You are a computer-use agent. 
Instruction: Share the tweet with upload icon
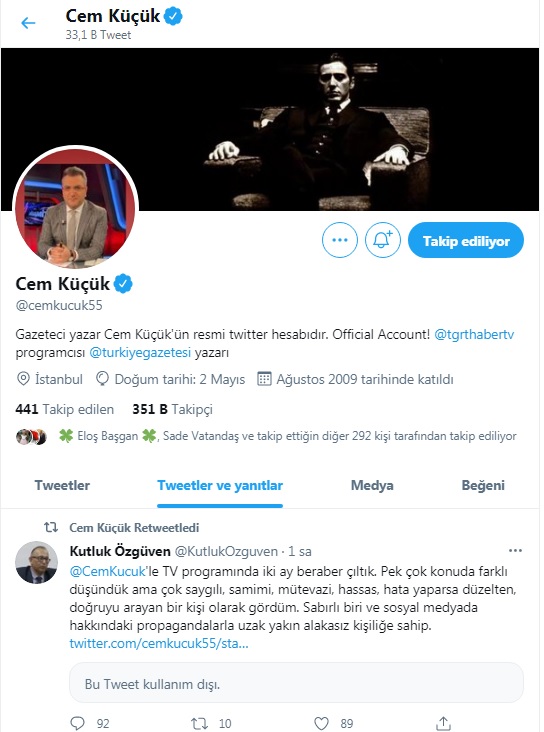coord(443,723)
